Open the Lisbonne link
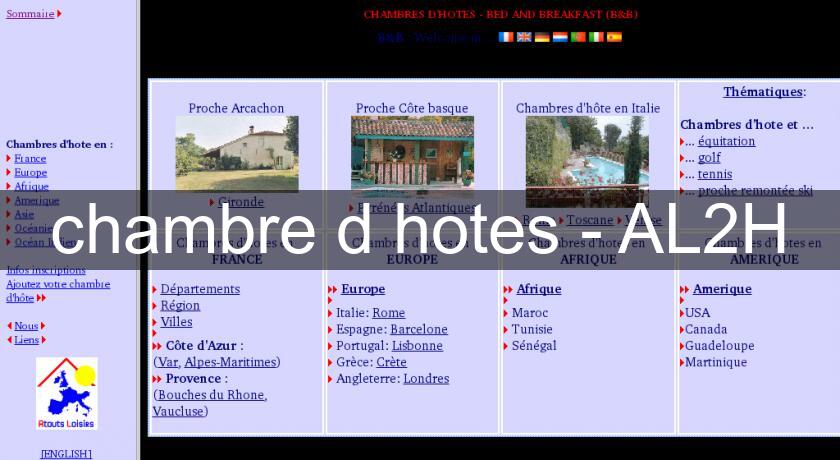The image size is (840, 460). pos(417,346)
